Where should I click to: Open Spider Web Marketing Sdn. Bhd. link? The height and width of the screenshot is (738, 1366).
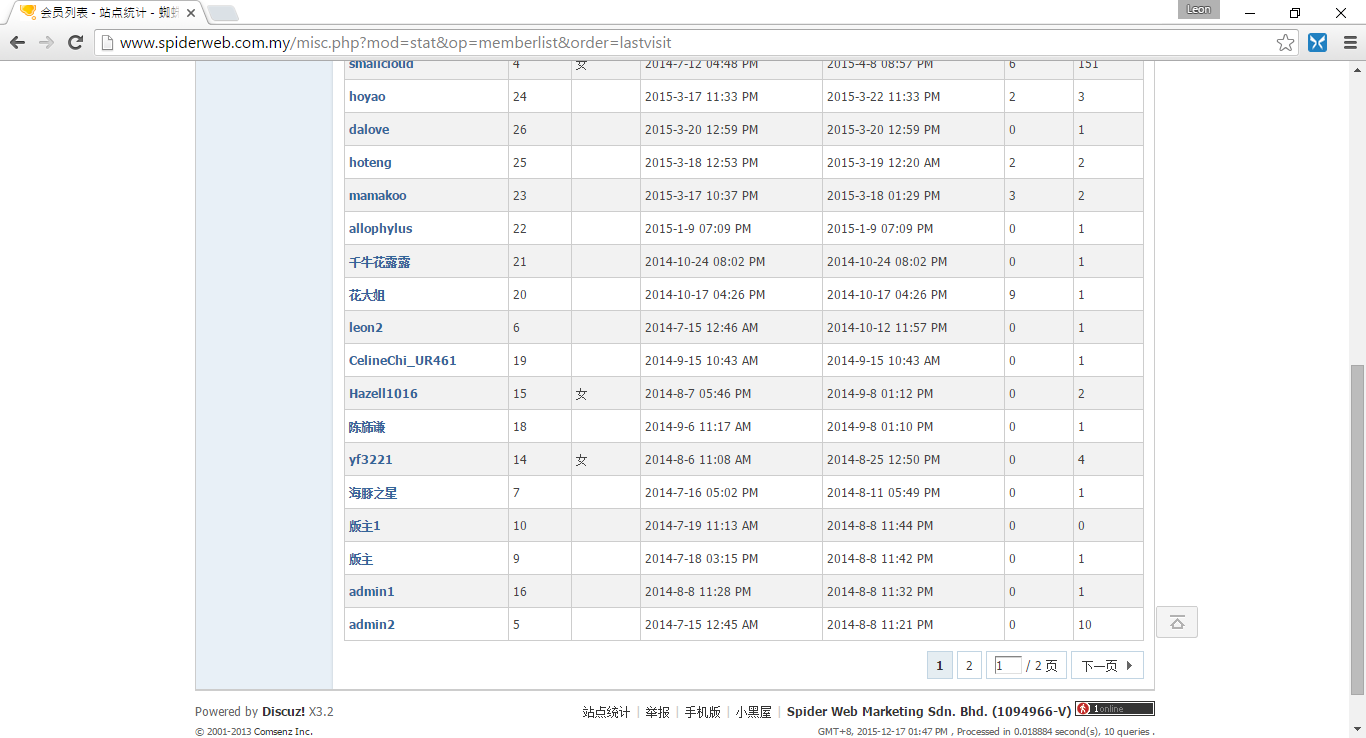929,712
